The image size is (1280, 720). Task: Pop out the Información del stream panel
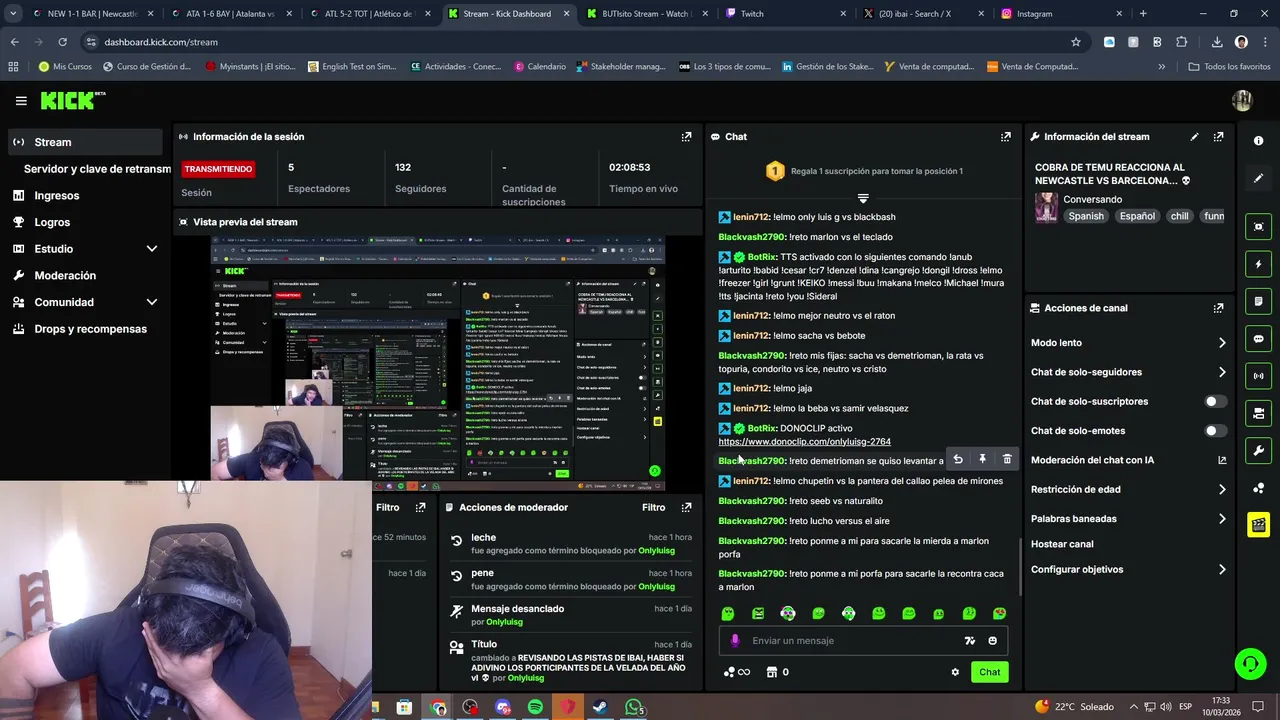coord(1218,137)
